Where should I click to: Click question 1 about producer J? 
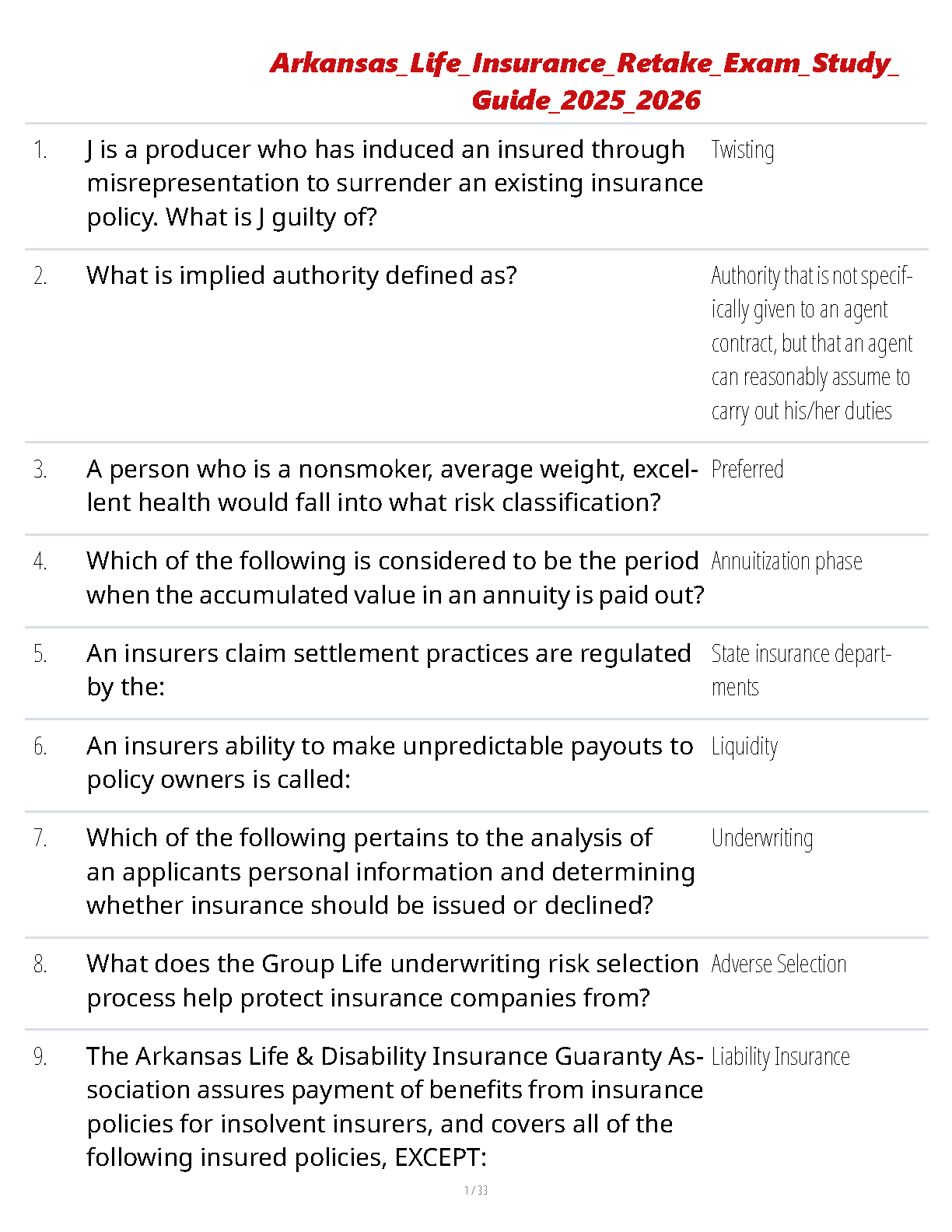coord(394,183)
